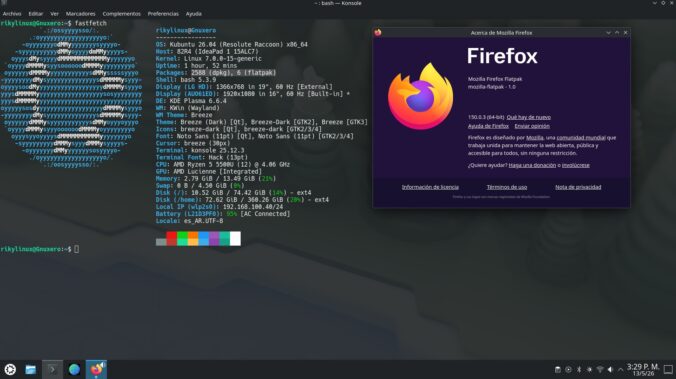The image size is (676, 379).
Task: Click the 'Linux 7.0.0-15-generic' kernel text
Action: 222,59
